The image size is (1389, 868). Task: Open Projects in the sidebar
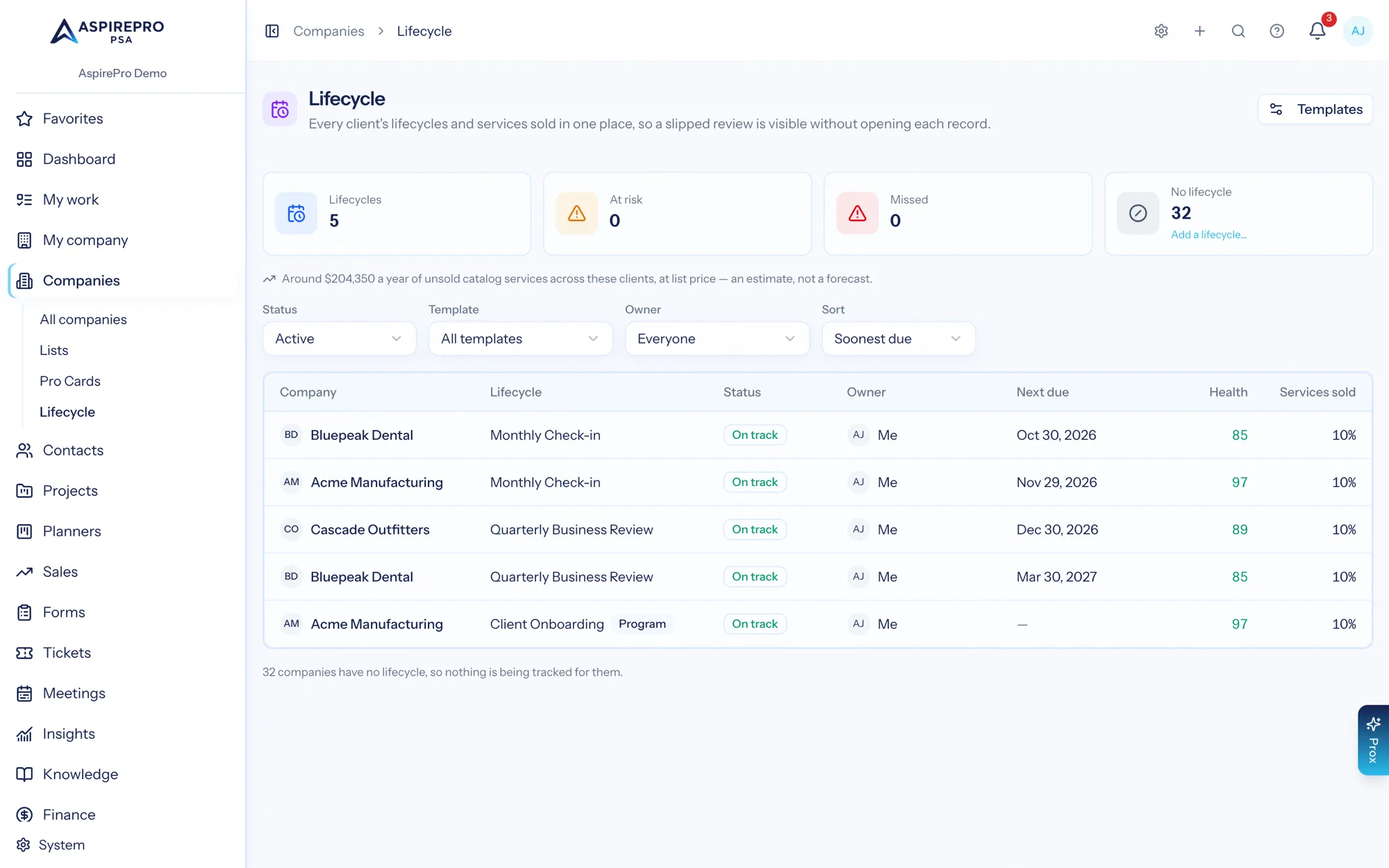(x=70, y=491)
